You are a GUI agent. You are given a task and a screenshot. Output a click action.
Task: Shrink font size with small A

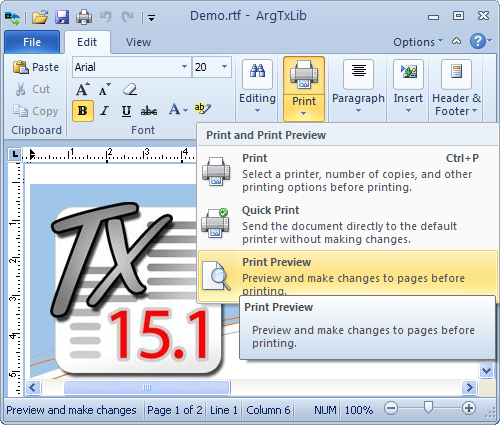point(105,89)
